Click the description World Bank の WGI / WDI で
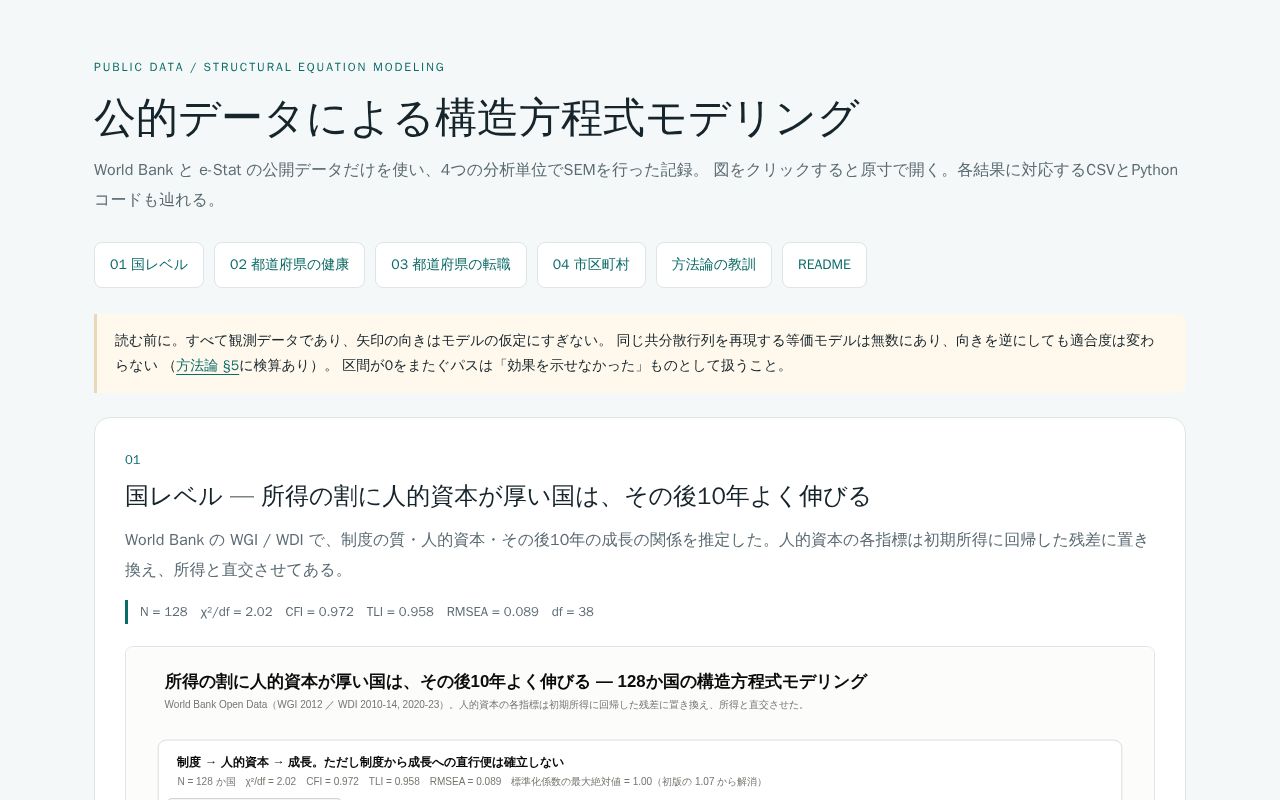 [637, 554]
